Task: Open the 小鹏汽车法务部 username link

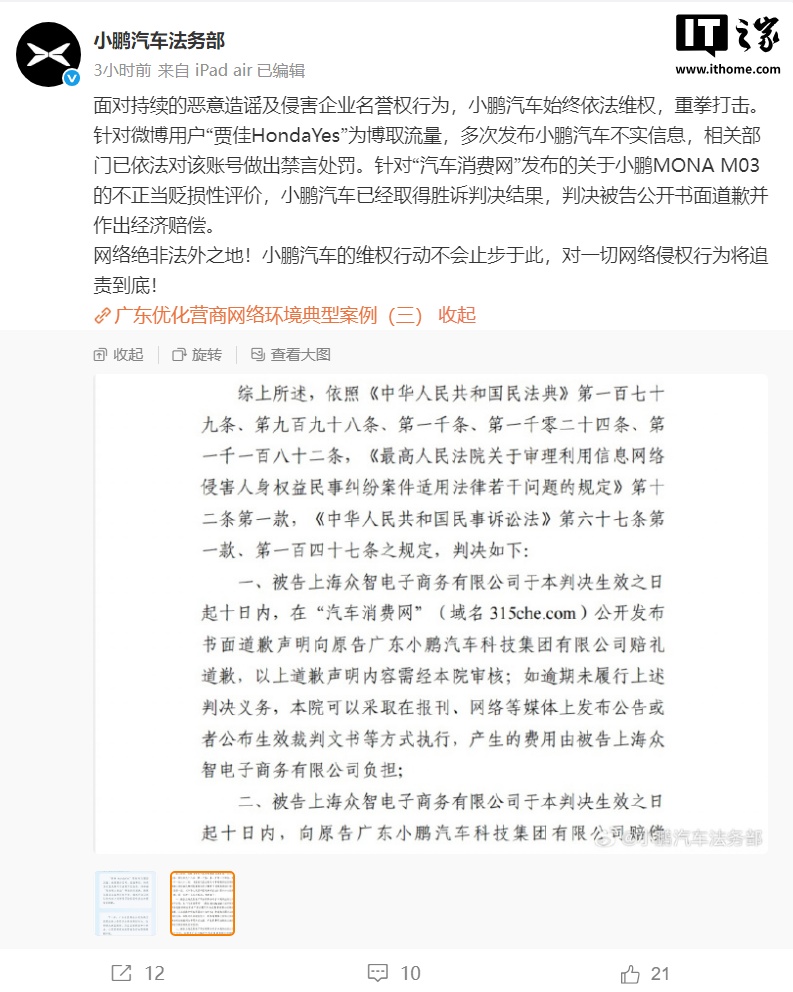Action: pyautogui.click(x=159, y=41)
